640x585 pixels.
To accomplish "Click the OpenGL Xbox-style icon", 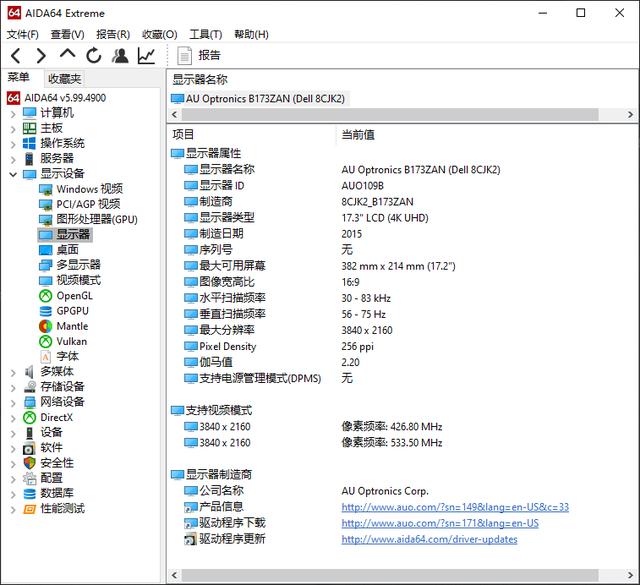I will pyautogui.click(x=45, y=296).
